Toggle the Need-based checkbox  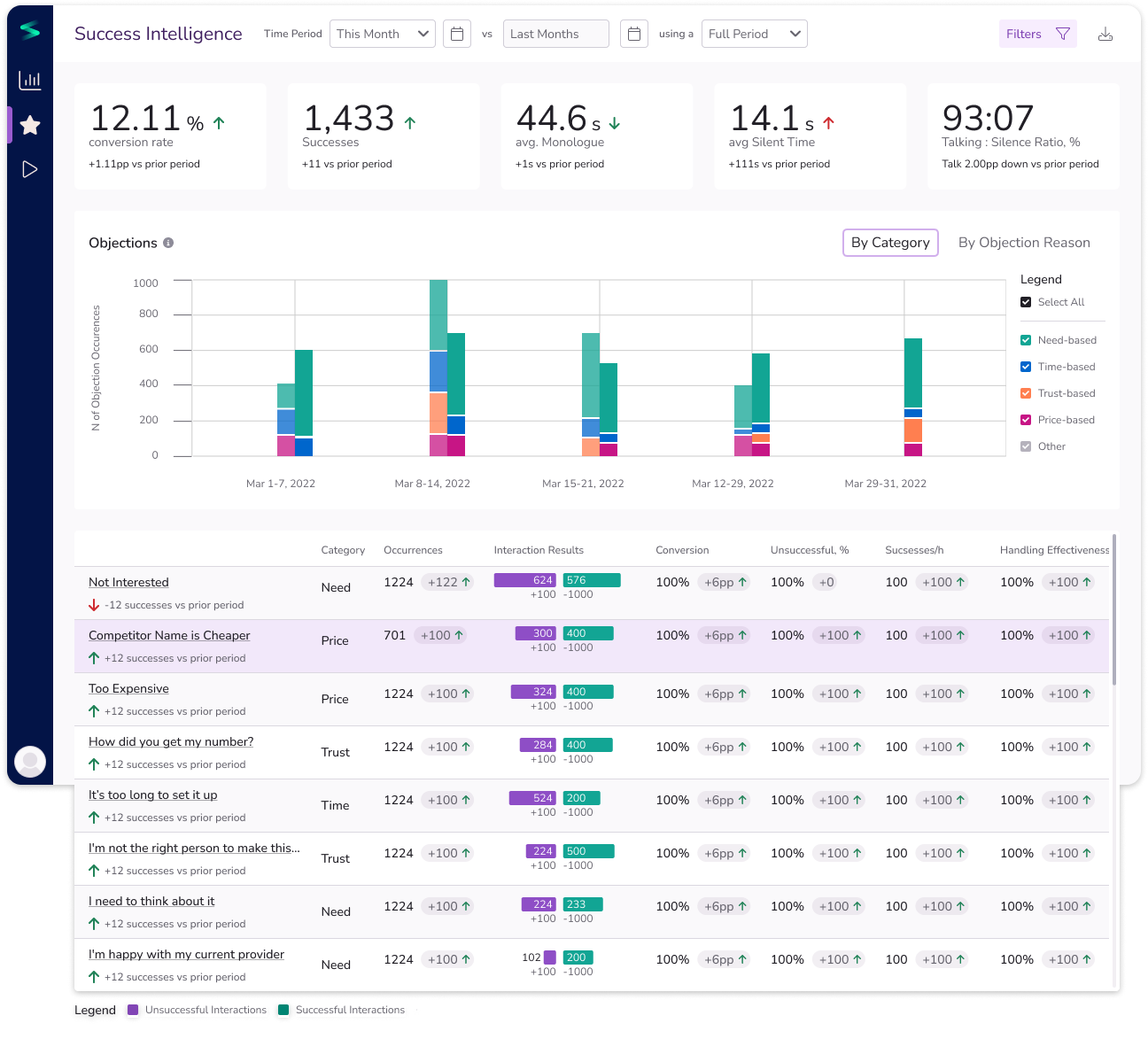[x=1026, y=340]
